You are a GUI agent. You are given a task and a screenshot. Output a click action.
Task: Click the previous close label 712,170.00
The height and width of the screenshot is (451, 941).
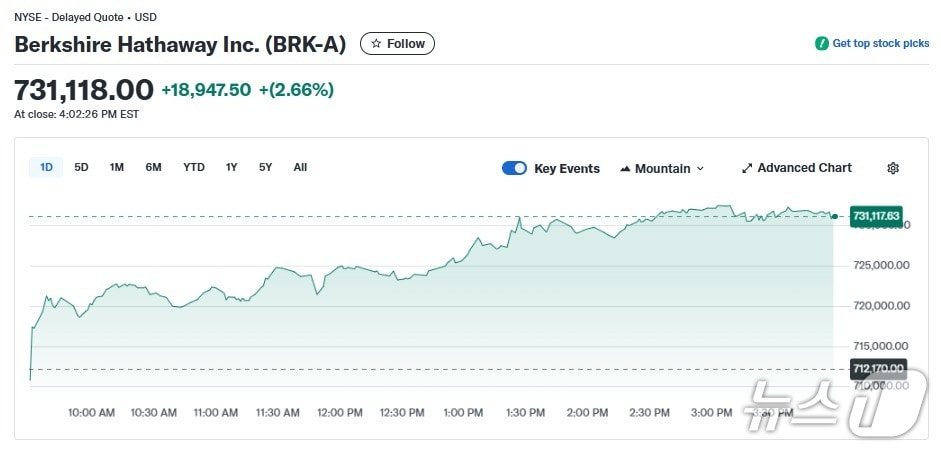coord(878,369)
